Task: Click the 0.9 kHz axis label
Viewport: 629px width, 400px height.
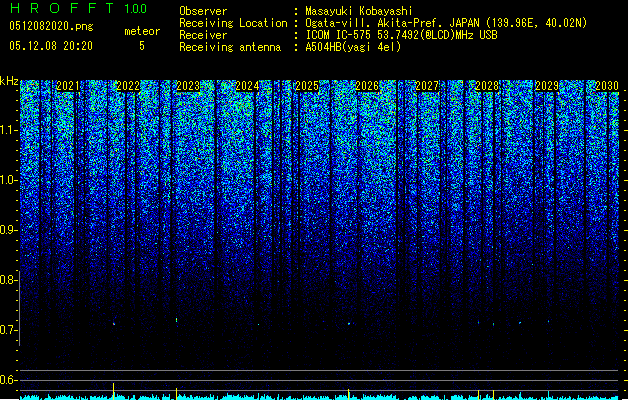Action: (x=9, y=230)
